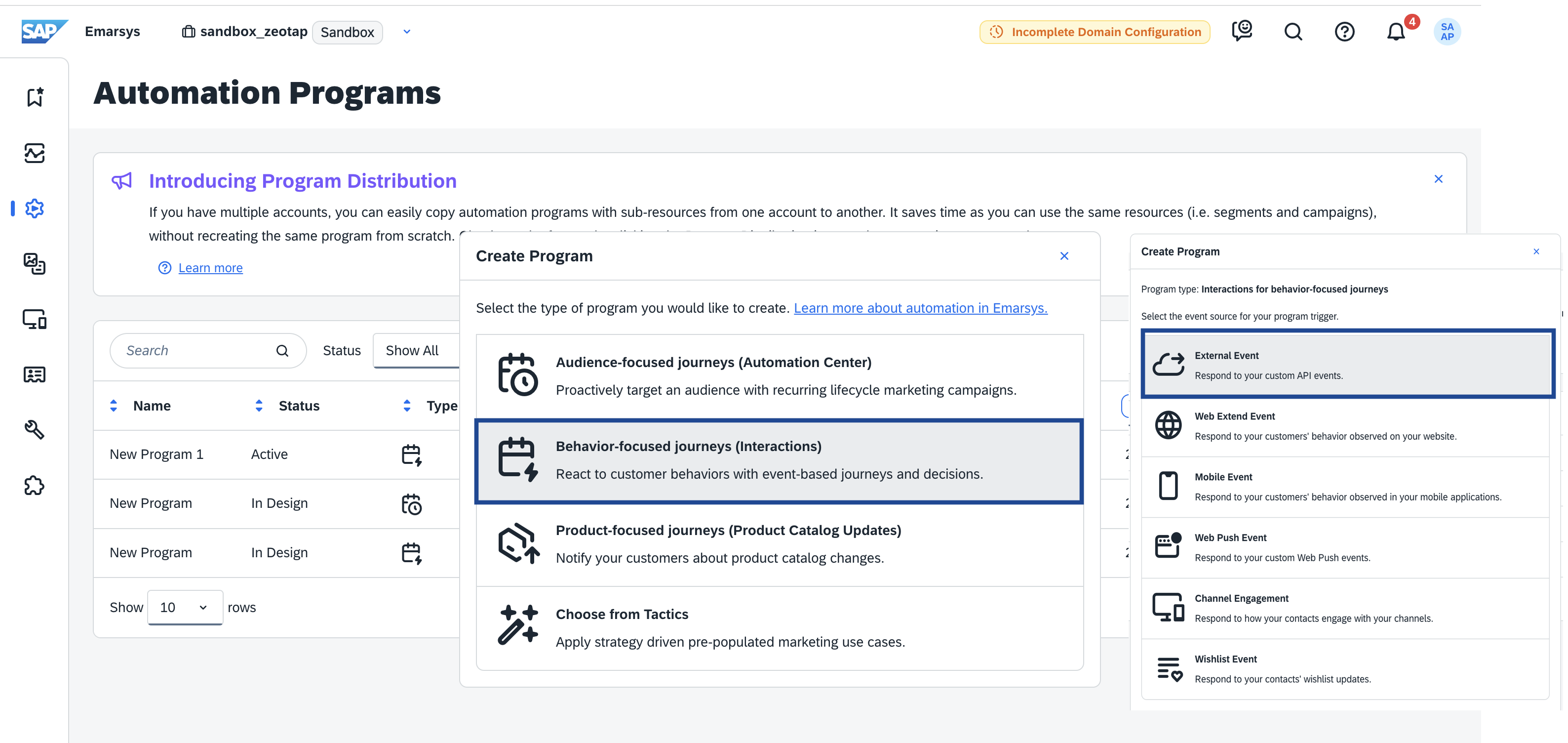Click the help question mark icon
The width and height of the screenshot is (1568, 743).
1344,32
